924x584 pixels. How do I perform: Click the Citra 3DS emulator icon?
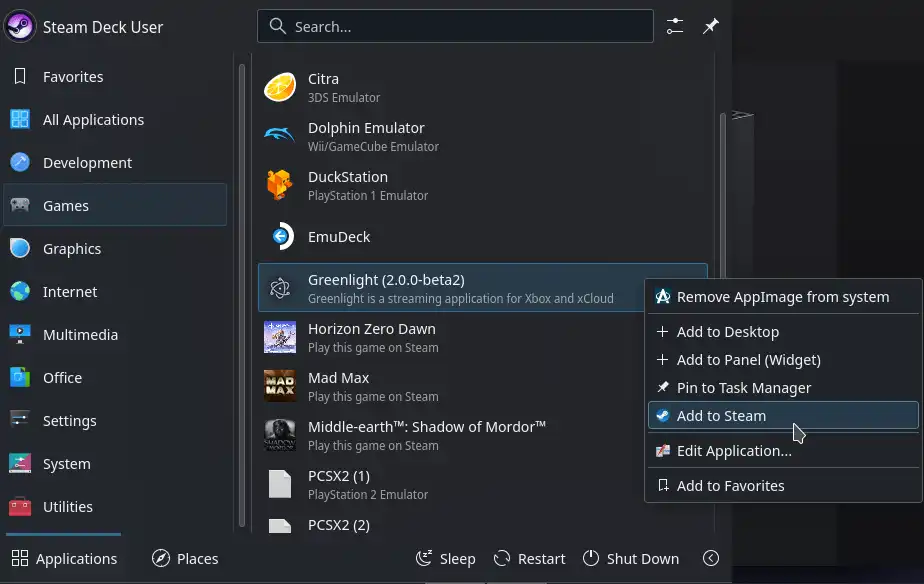click(280, 88)
